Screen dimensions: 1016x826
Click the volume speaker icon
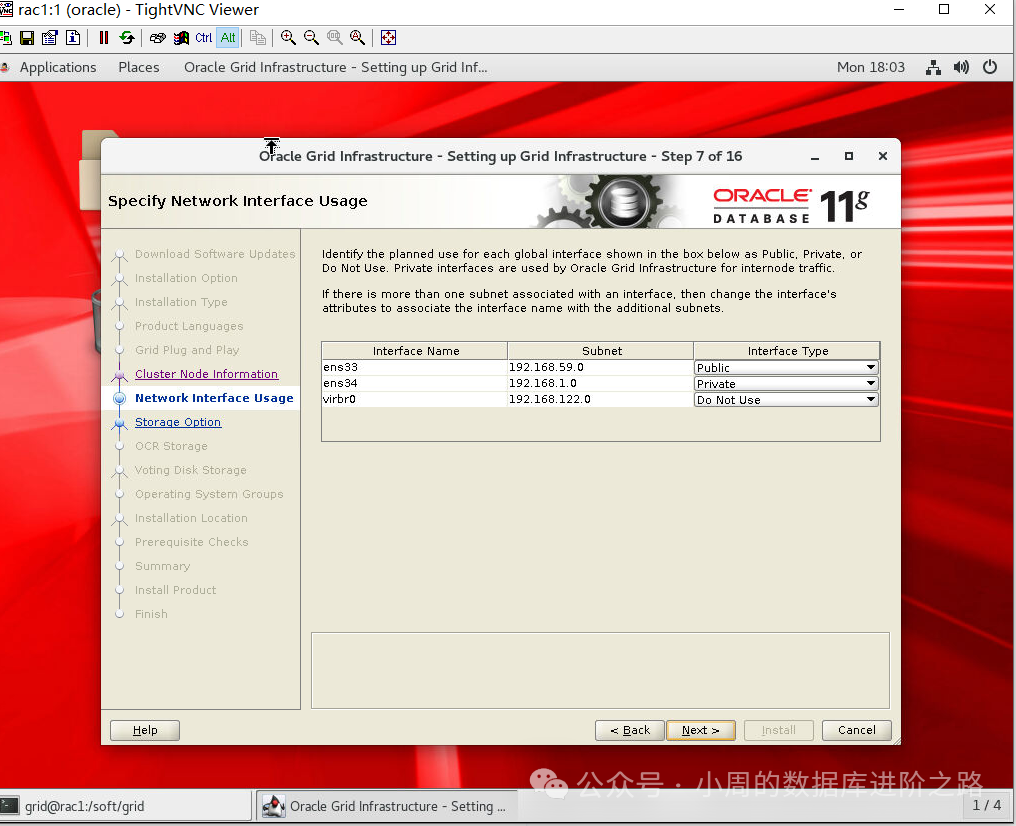[x=961, y=67]
